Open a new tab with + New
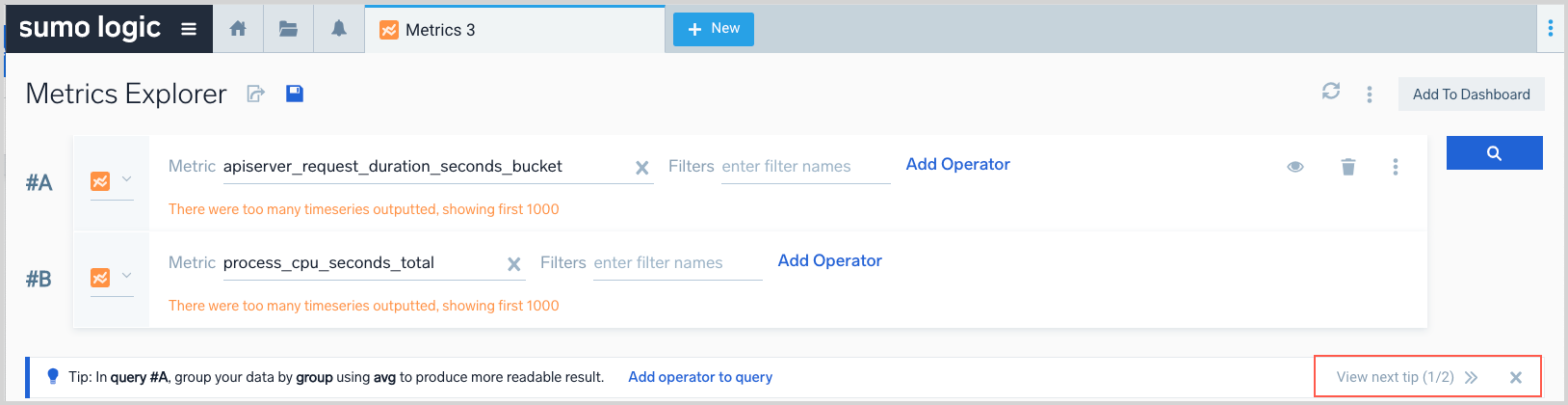 coord(713,29)
